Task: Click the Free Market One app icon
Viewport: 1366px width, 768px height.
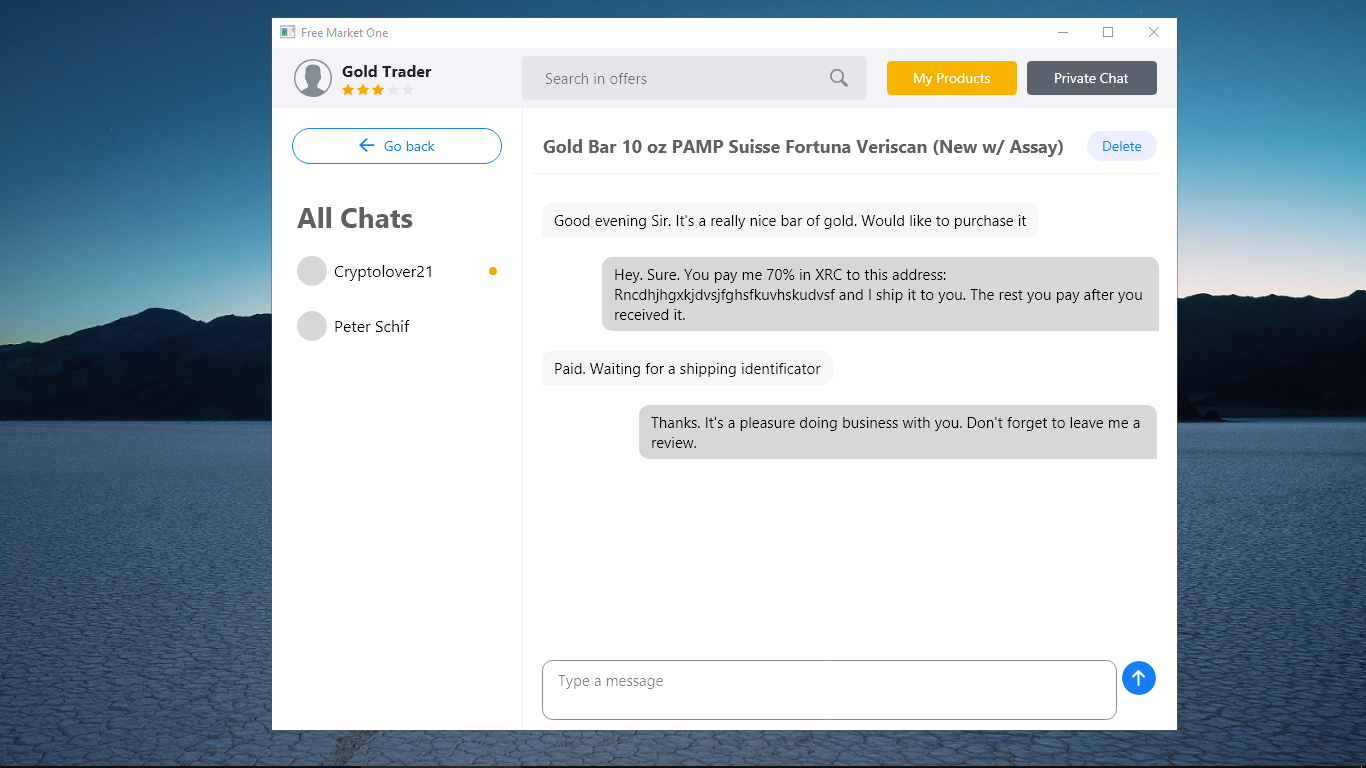Action: [x=288, y=32]
